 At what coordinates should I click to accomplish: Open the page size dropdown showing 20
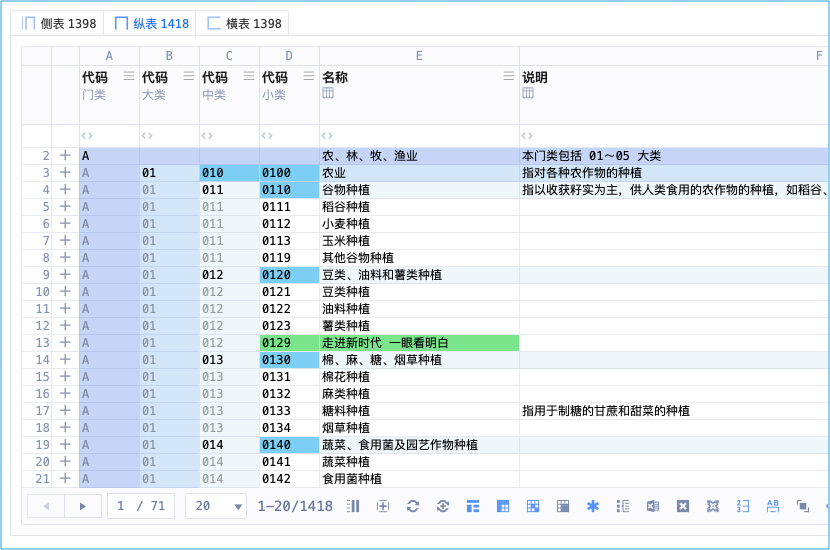click(218, 506)
